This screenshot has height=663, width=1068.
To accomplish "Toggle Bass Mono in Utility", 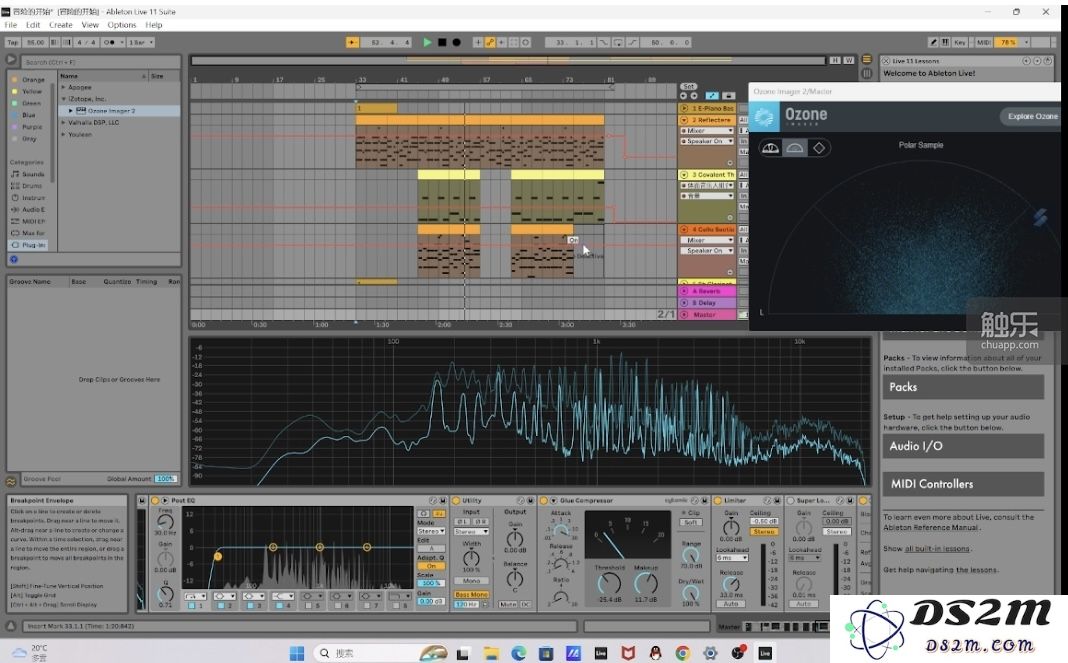I will click(471, 594).
